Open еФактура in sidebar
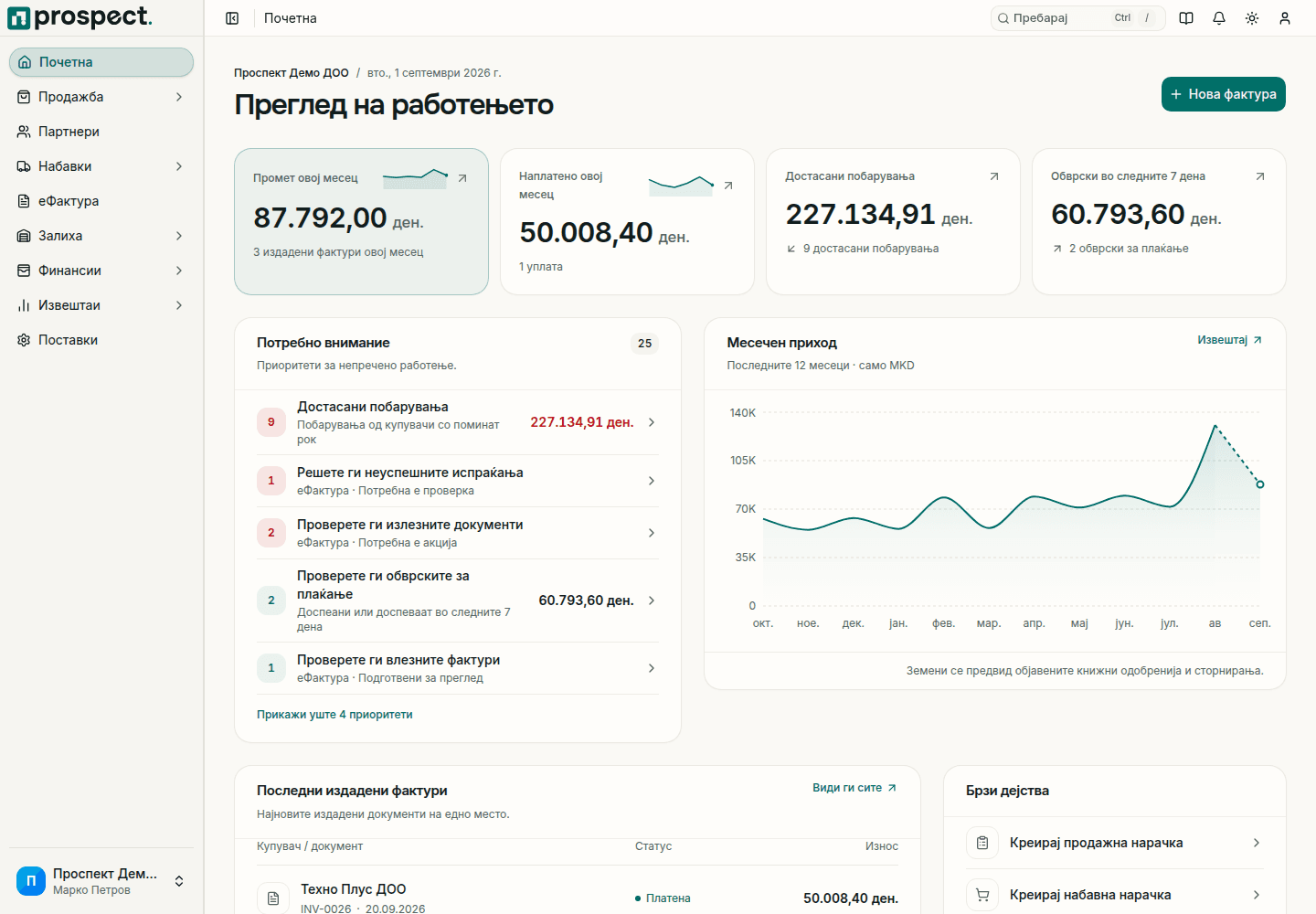 coord(101,201)
